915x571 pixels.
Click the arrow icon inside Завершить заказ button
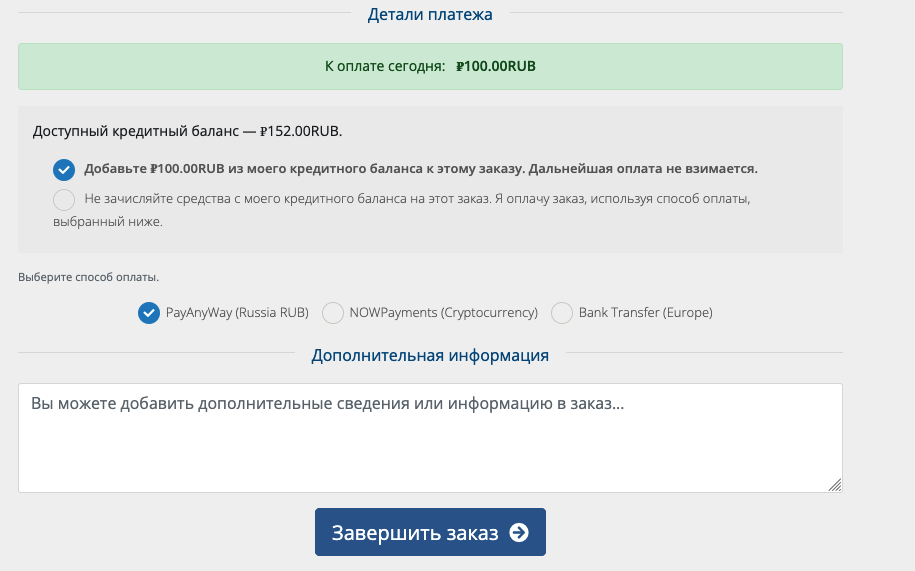coord(519,533)
